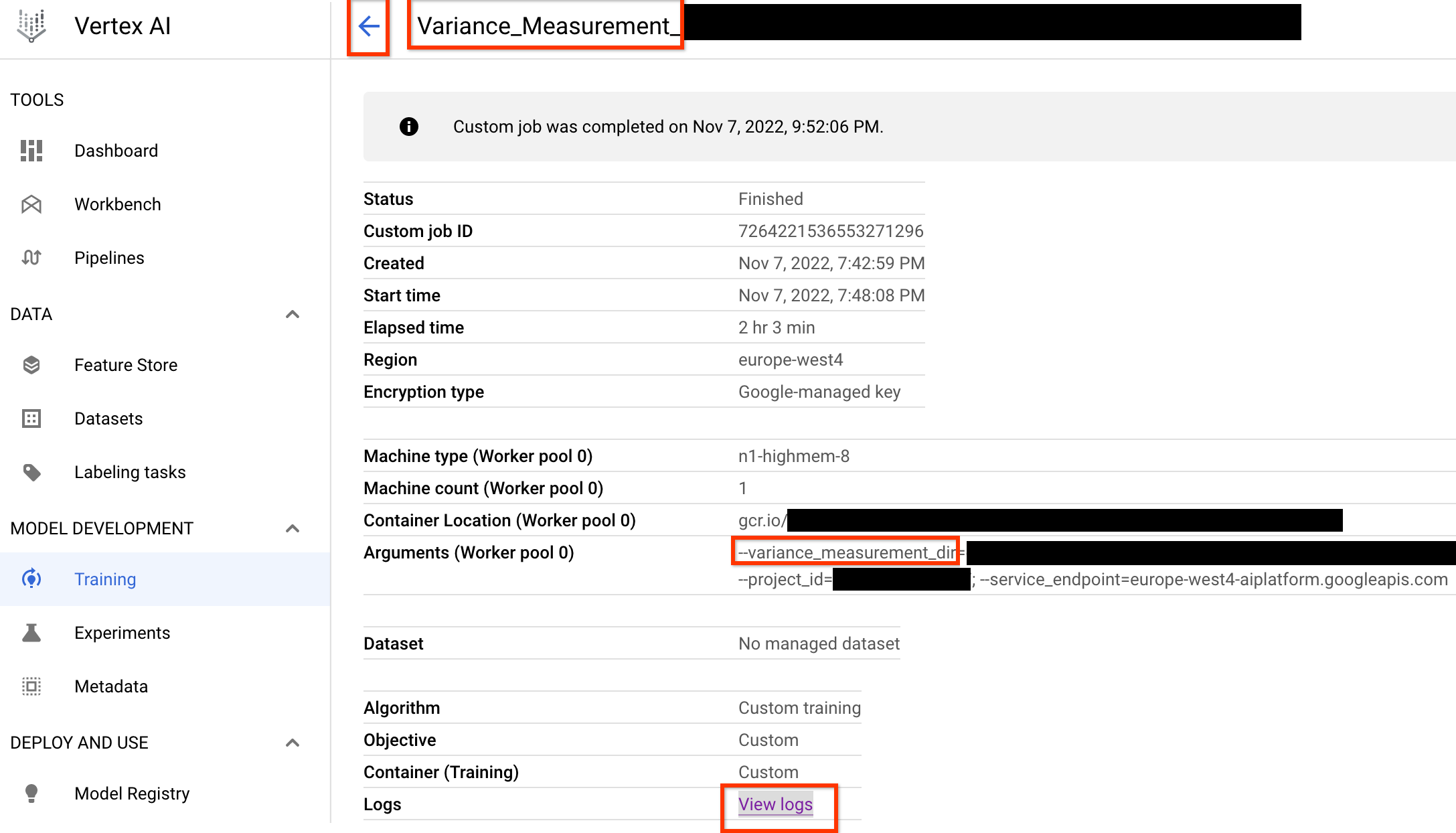Open Datasets in sidebar

(107, 418)
